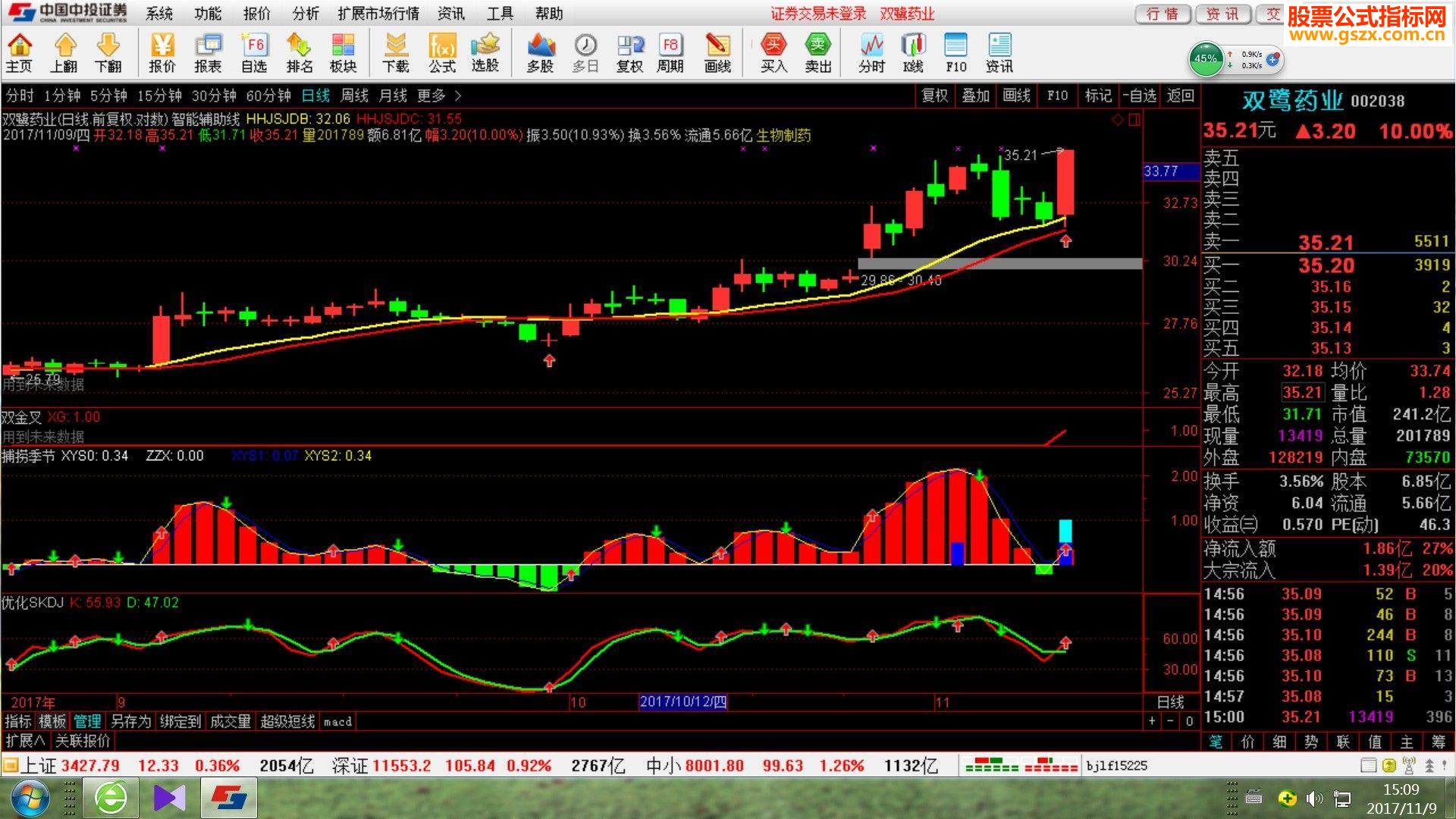This screenshot has width=1456, height=819.
Task: Click the 画线 button on chart bar
Action: point(1016,96)
